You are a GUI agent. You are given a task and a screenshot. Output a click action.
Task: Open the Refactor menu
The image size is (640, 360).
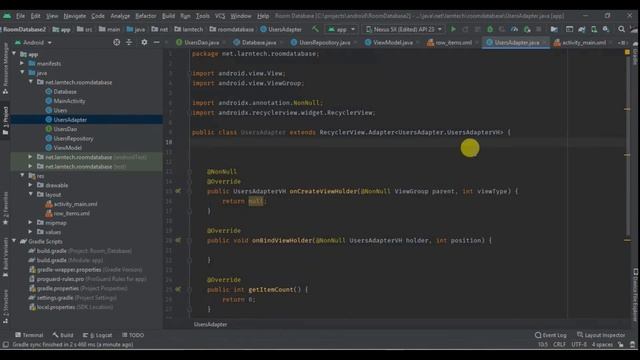click(146, 16)
